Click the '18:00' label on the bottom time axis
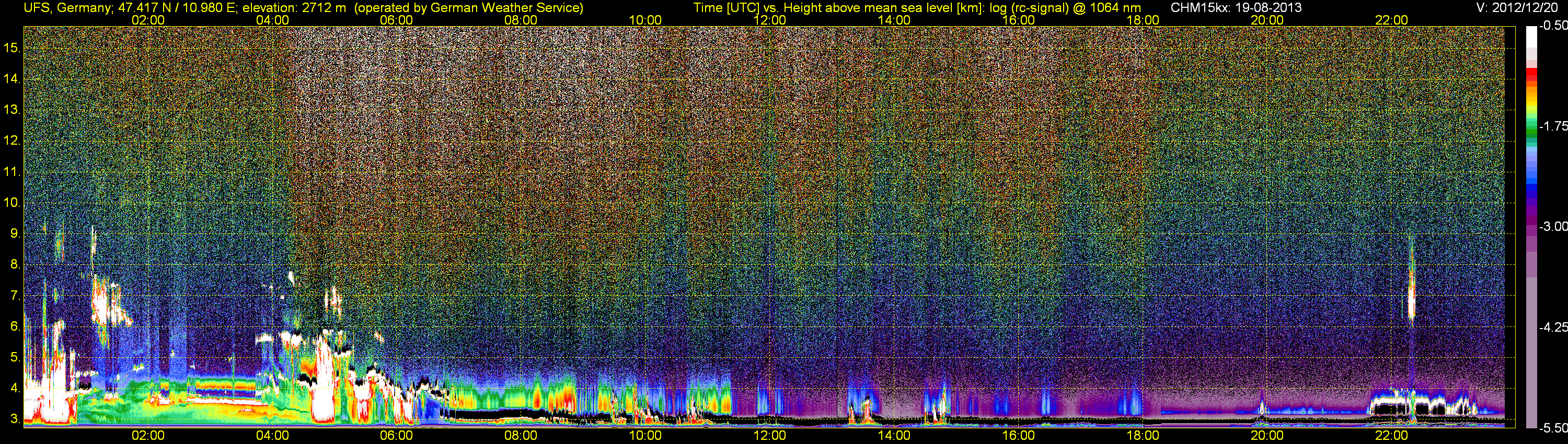Viewport: 1568px width, 444px height. point(1143,436)
